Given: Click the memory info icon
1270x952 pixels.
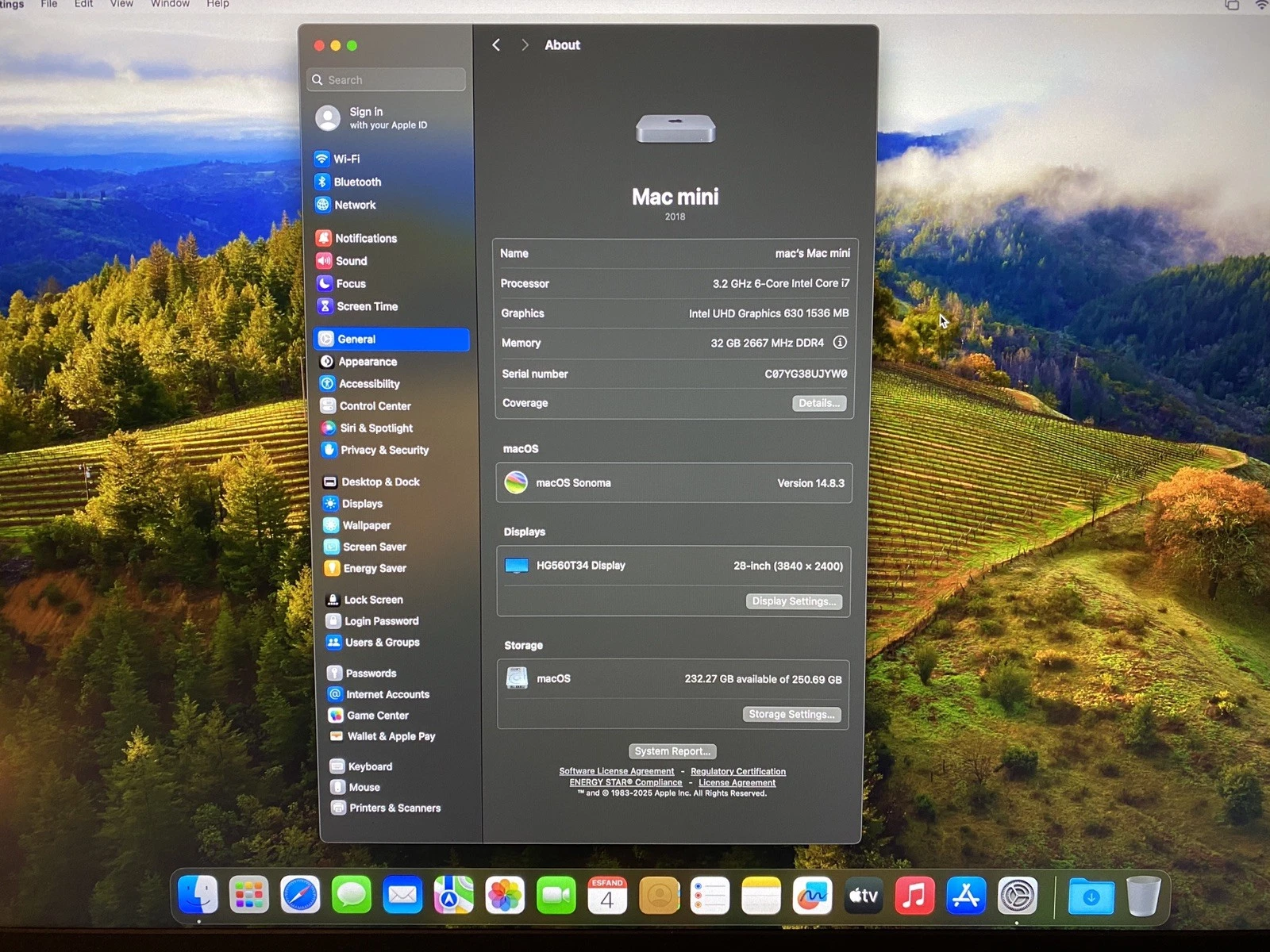Looking at the screenshot, I should pyautogui.click(x=839, y=343).
